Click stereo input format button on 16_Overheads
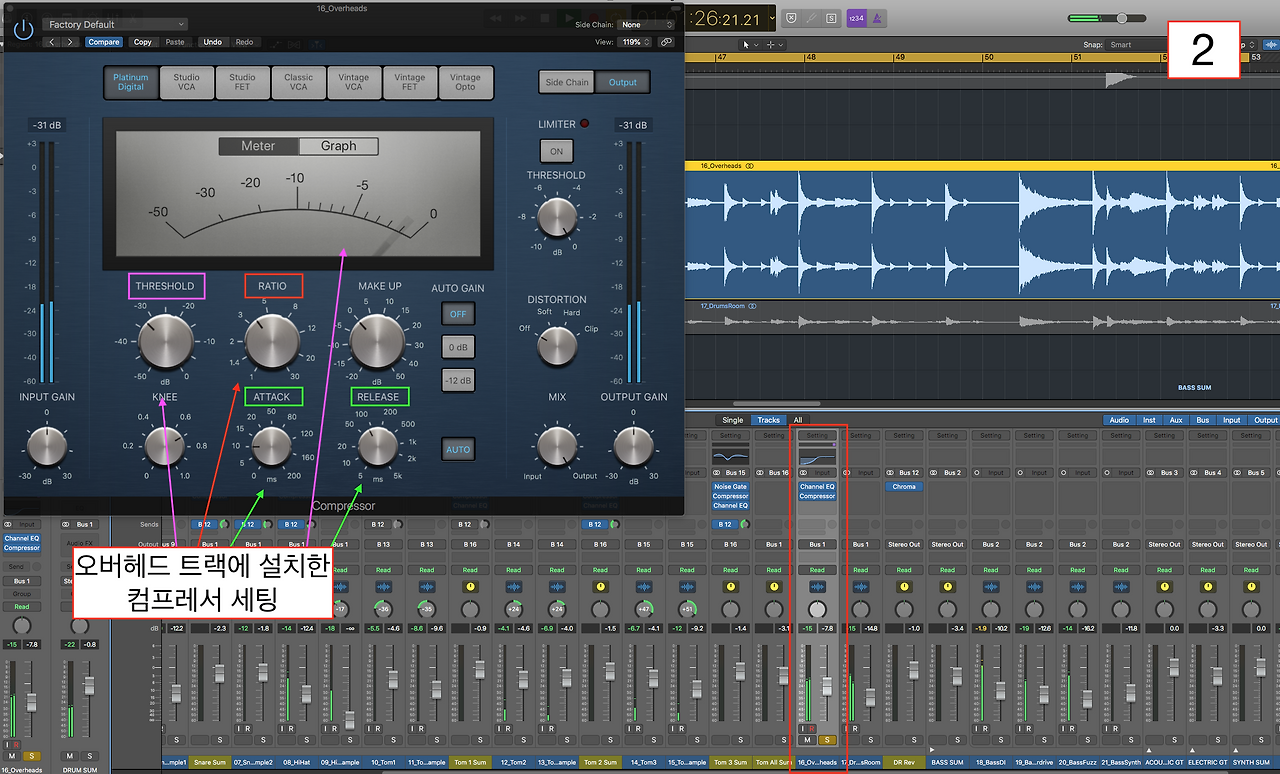Viewport: 1280px width, 774px height. [x=804, y=473]
